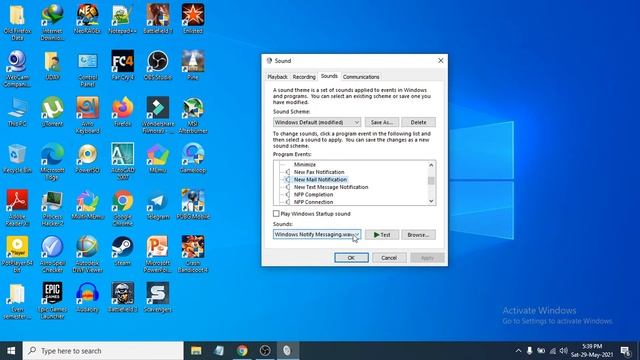The width and height of the screenshot is (640, 360).
Task: Select the Scavengers desktop icon
Action: (158, 298)
